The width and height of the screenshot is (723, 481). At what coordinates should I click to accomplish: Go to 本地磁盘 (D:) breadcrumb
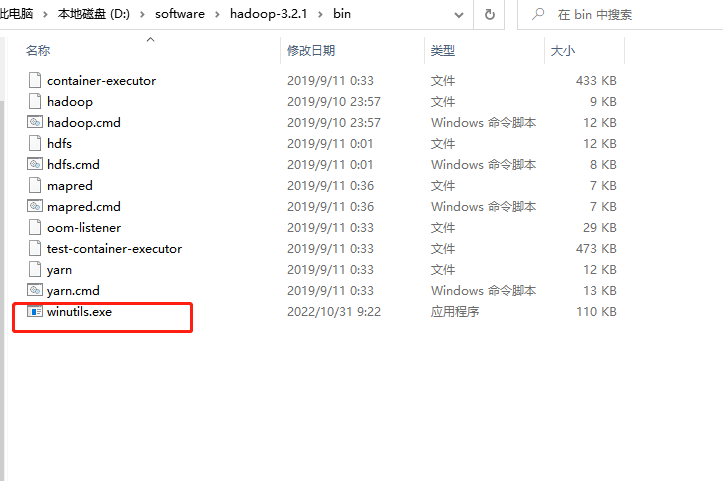point(94,14)
